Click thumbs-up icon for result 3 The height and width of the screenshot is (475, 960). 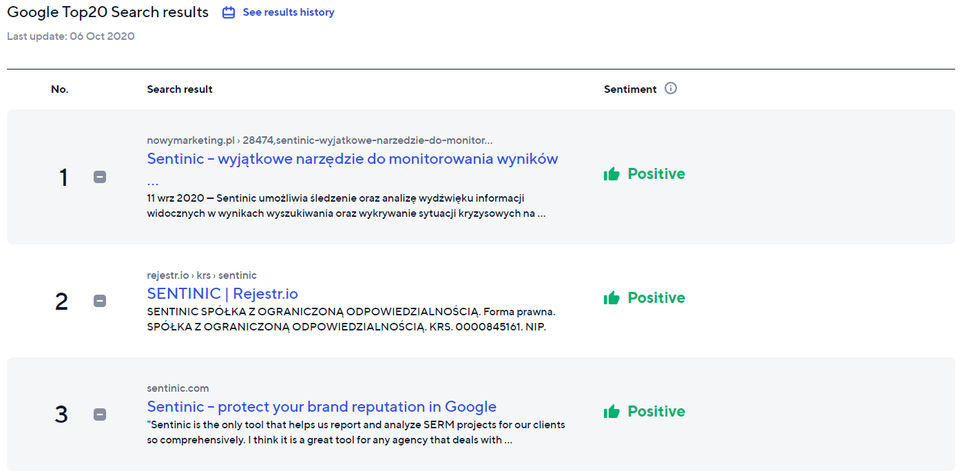point(612,412)
